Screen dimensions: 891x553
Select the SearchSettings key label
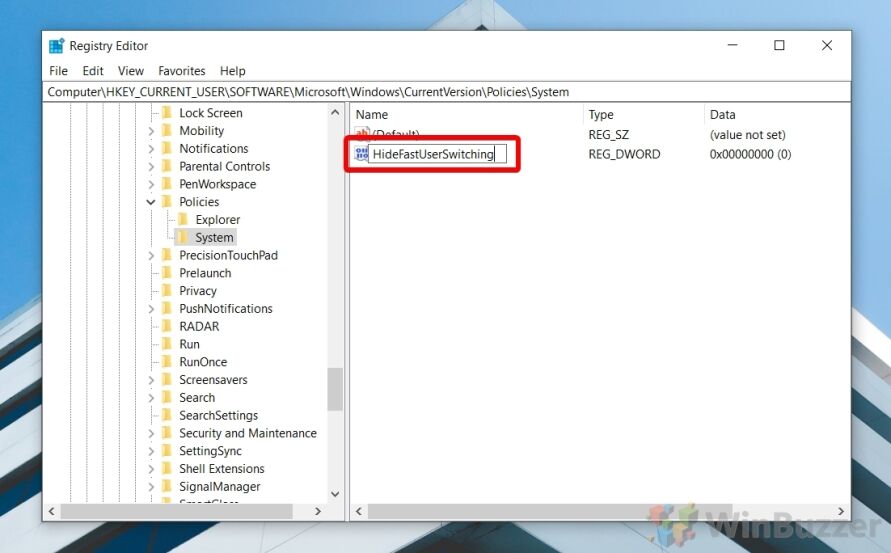[218, 415]
